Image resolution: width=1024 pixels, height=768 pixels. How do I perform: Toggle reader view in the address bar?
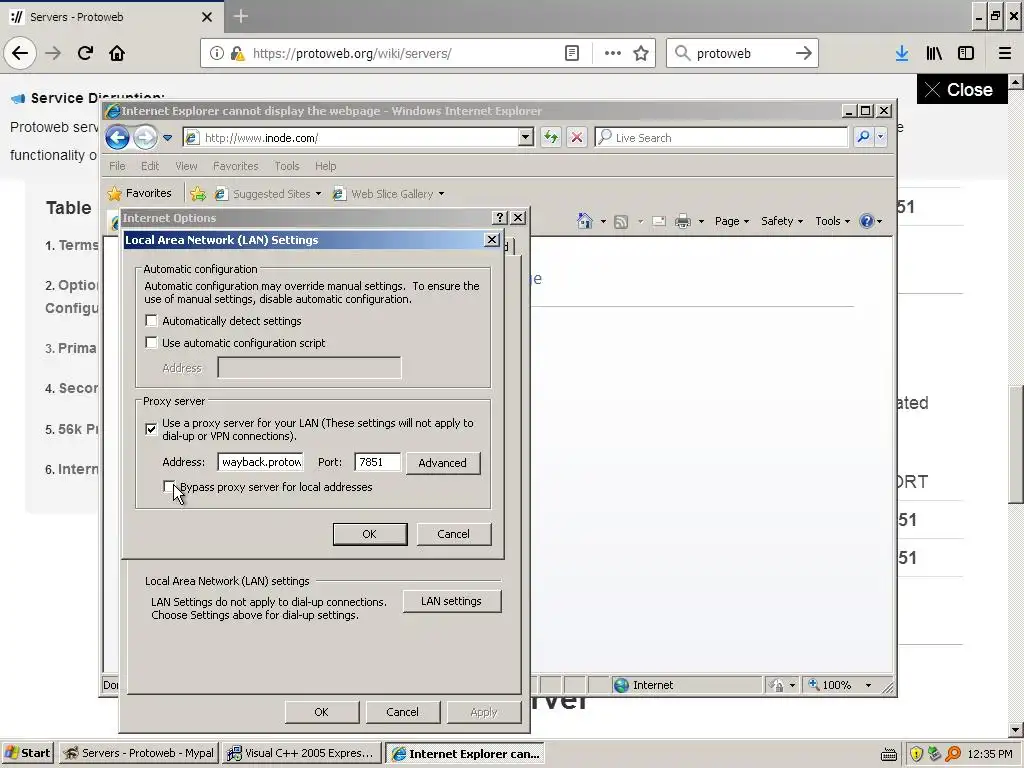coord(572,53)
